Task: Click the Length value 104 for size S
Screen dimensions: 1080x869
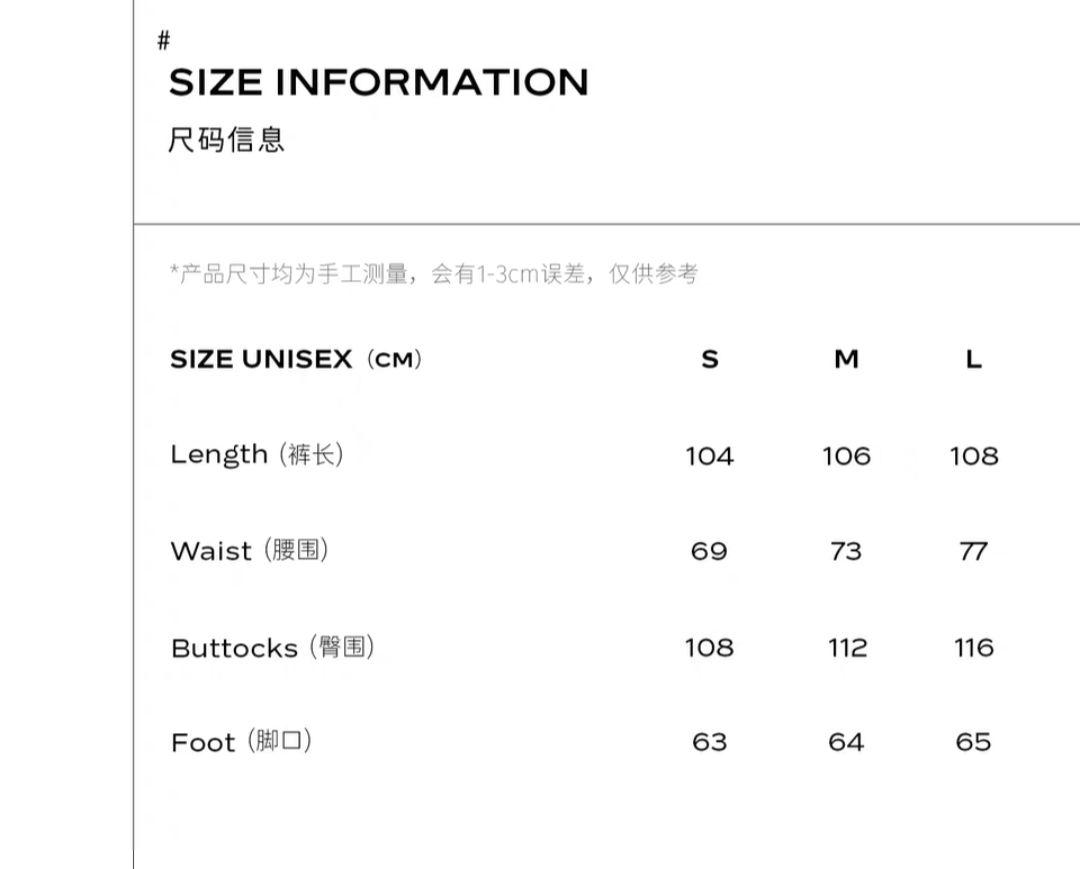Action: (709, 456)
